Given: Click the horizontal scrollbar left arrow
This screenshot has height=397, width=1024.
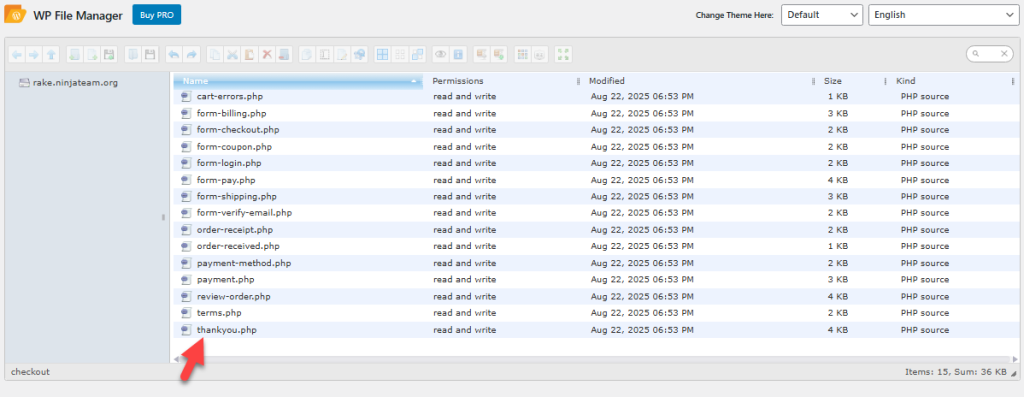Looking at the screenshot, I should (176, 359).
